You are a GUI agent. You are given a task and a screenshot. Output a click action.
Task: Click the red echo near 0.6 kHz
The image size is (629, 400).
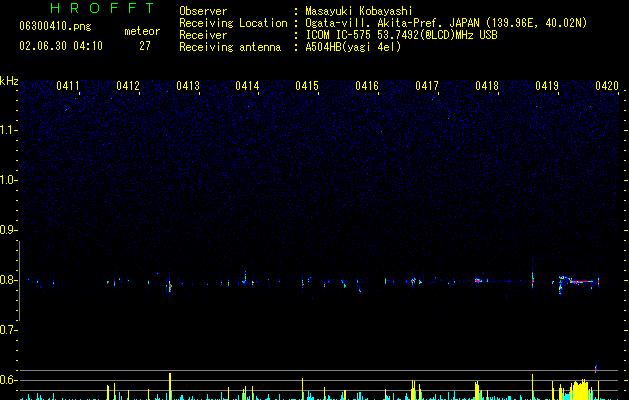[x=596, y=368]
